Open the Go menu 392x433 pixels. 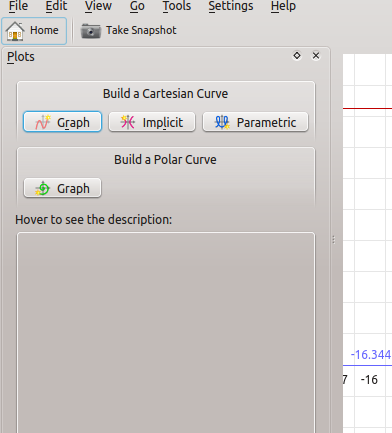(x=137, y=6)
